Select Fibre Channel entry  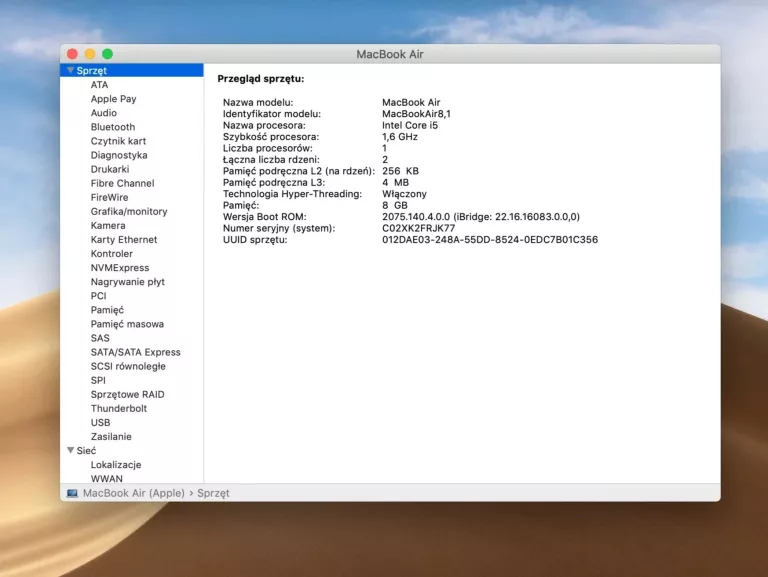pos(122,183)
